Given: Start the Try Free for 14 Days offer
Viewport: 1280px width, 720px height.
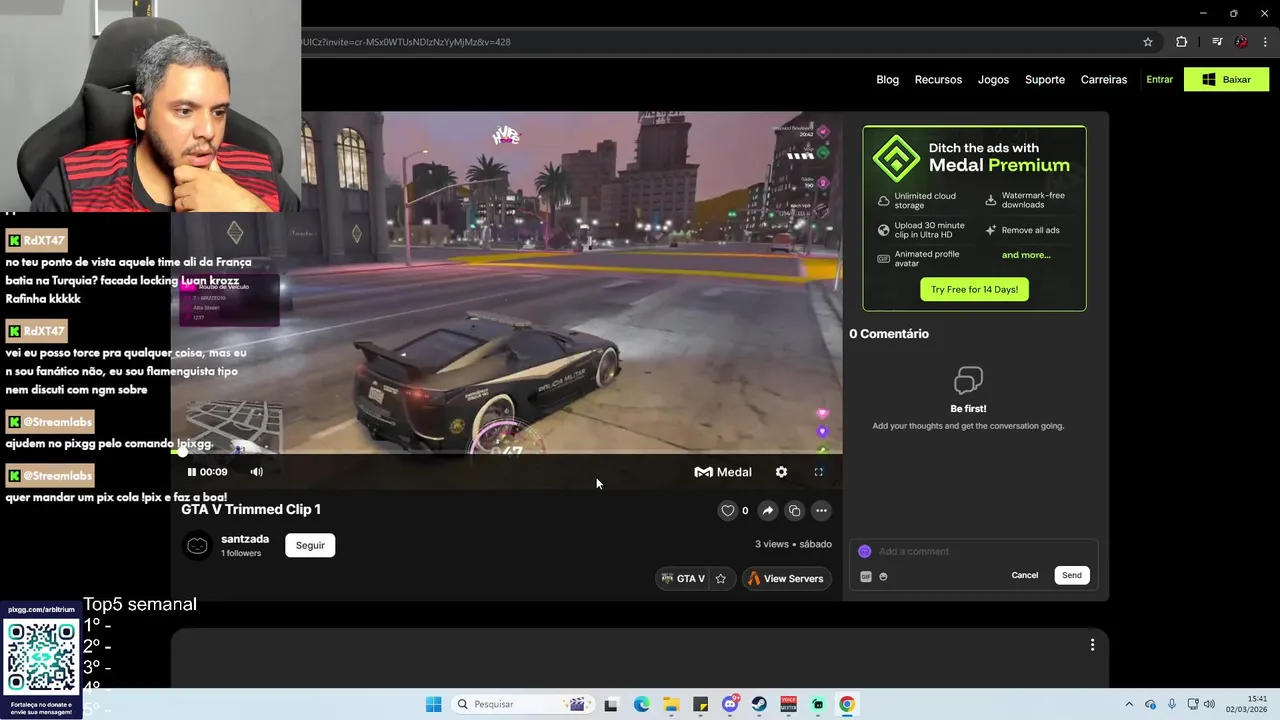Looking at the screenshot, I should 974,290.
